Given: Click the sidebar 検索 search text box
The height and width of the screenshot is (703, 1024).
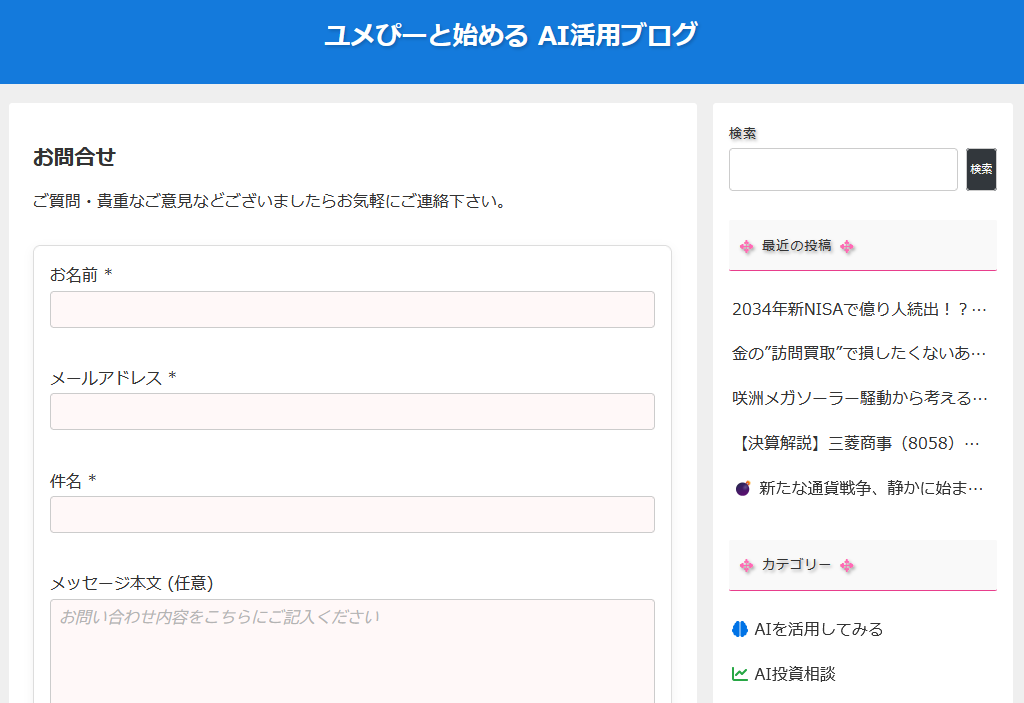Looking at the screenshot, I should pyautogui.click(x=843, y=170).
